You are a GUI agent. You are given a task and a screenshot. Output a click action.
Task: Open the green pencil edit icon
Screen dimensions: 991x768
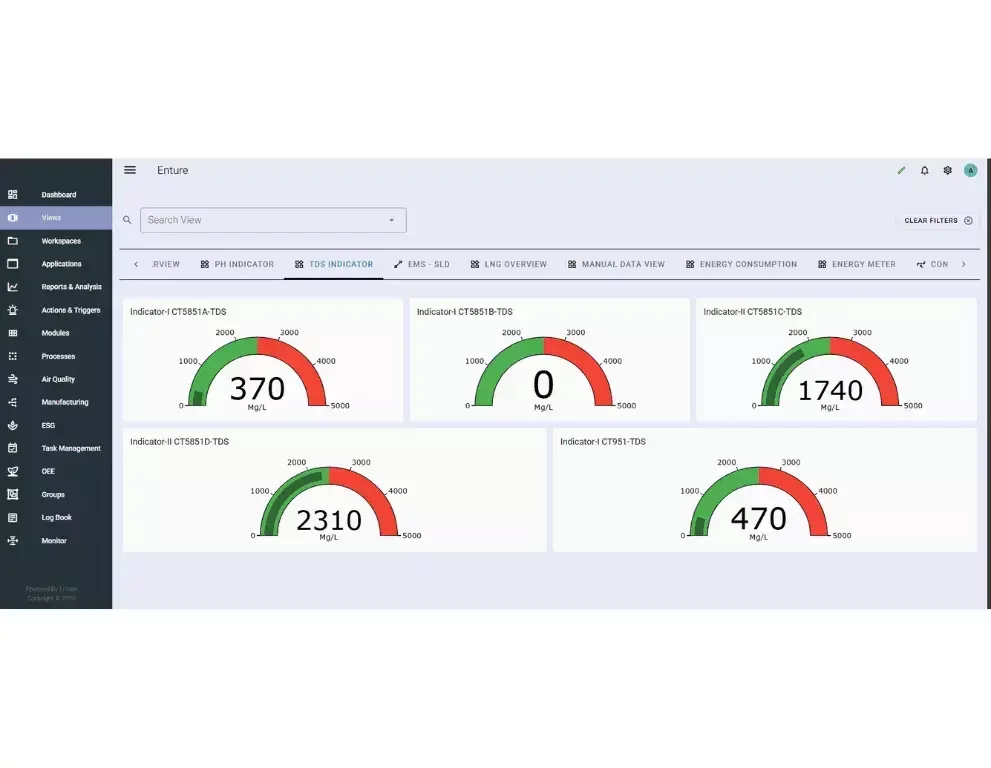901,170
